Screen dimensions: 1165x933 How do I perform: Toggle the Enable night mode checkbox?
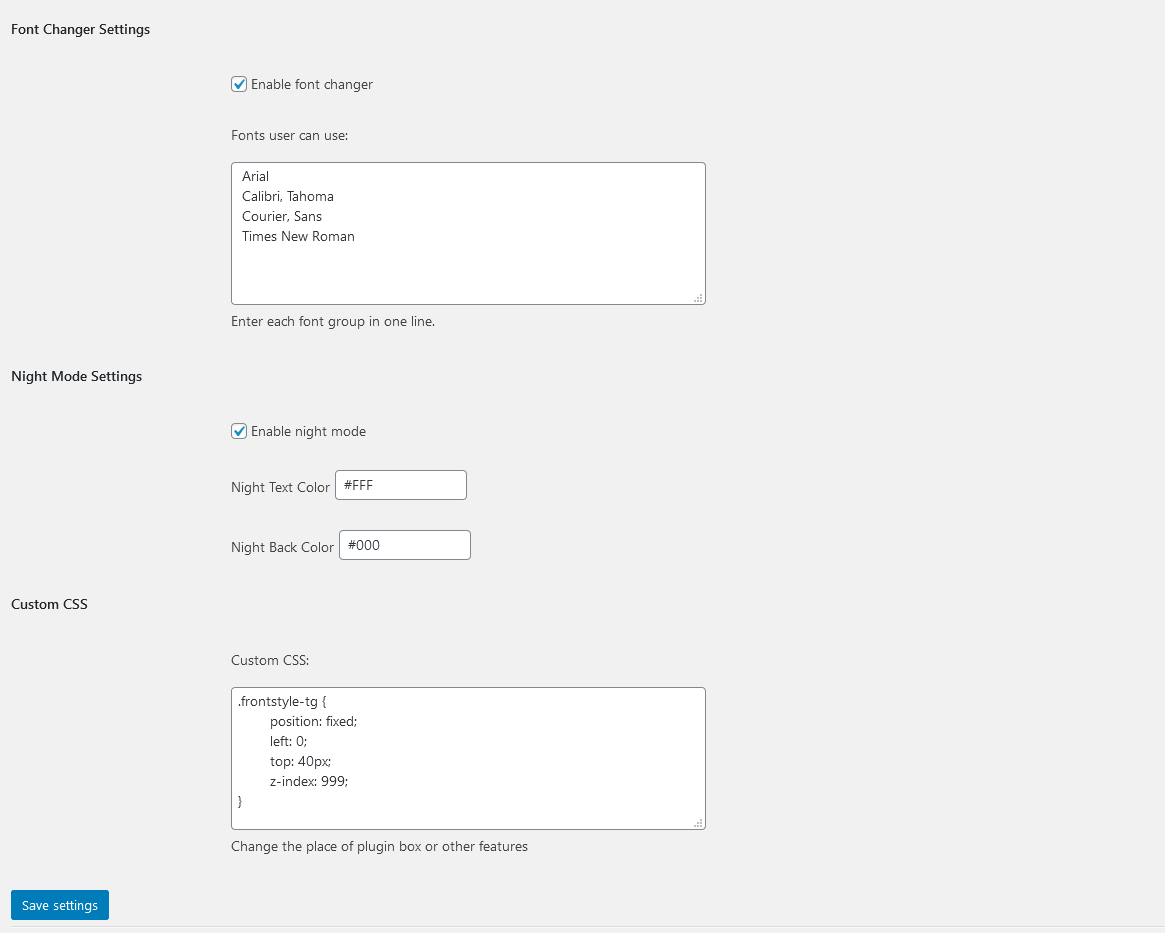pos(239,431)
